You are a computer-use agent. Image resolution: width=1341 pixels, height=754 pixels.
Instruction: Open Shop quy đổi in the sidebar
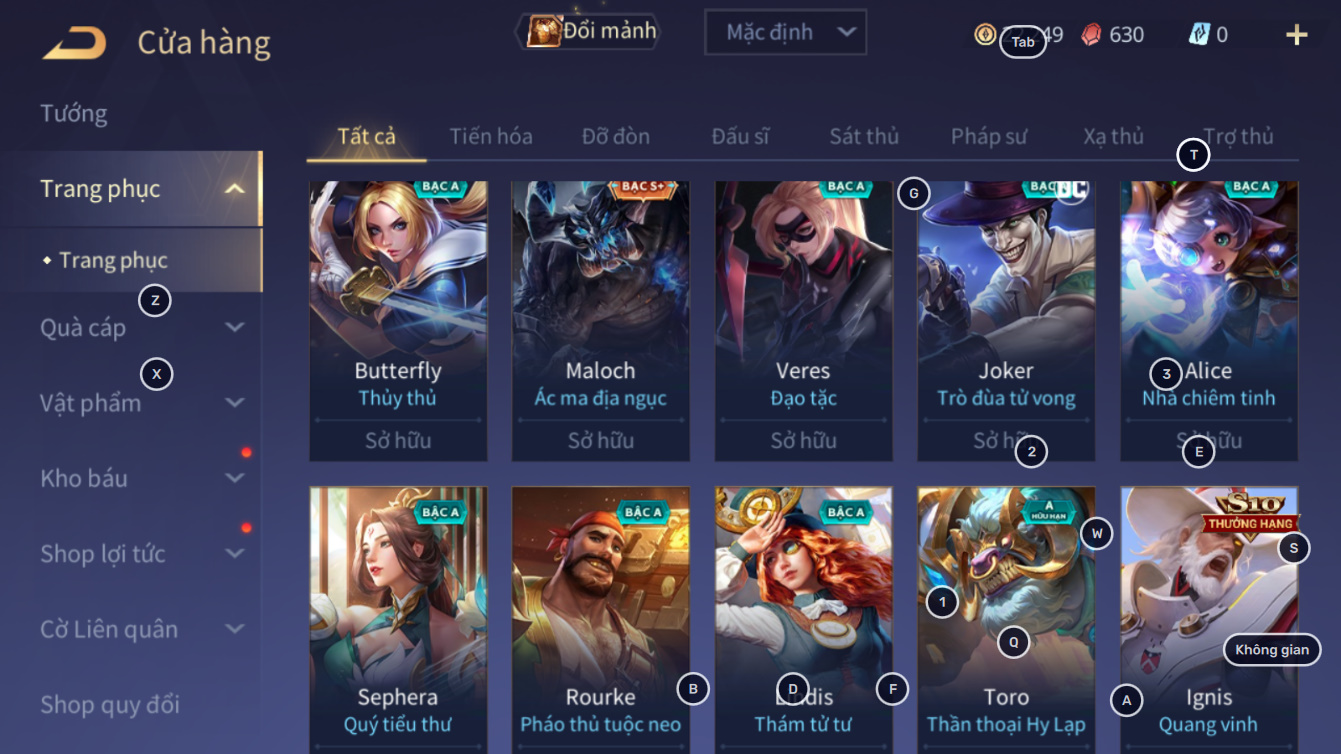click(x=110, y=704)
